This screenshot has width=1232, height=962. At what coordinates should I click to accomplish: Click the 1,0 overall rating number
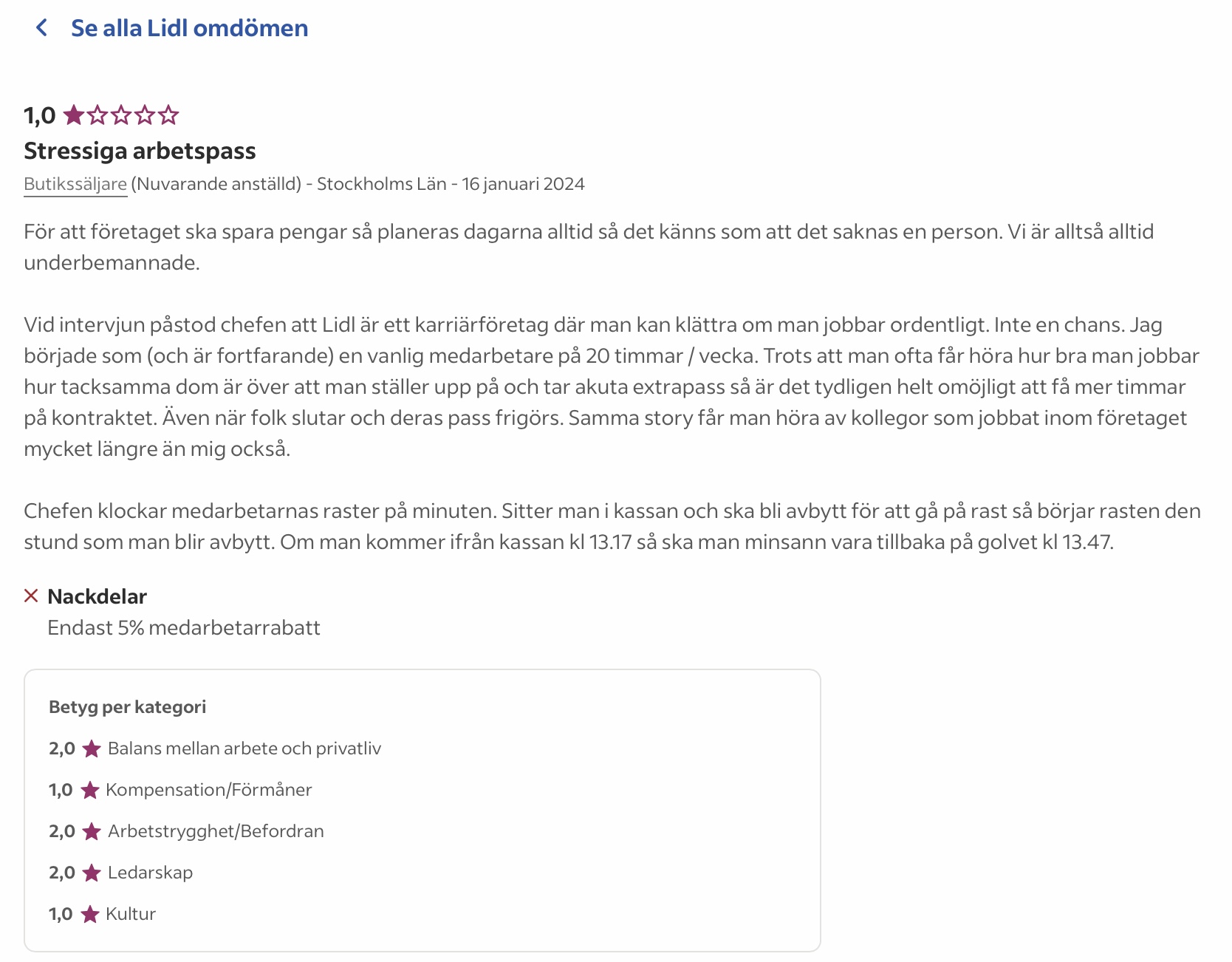(40, 115)
